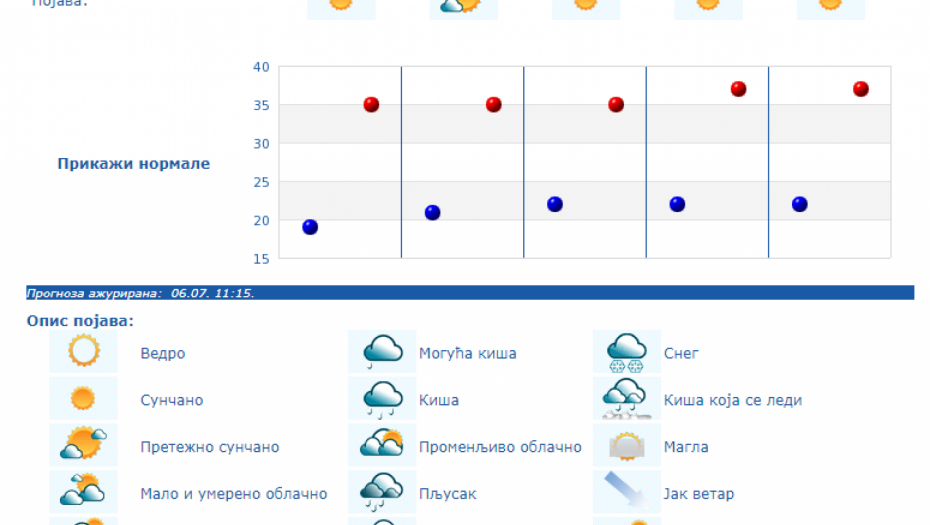Viewport: 930px width, 525px height.
Task: Click the Снег snow legend icon
Action: point(627,352)
